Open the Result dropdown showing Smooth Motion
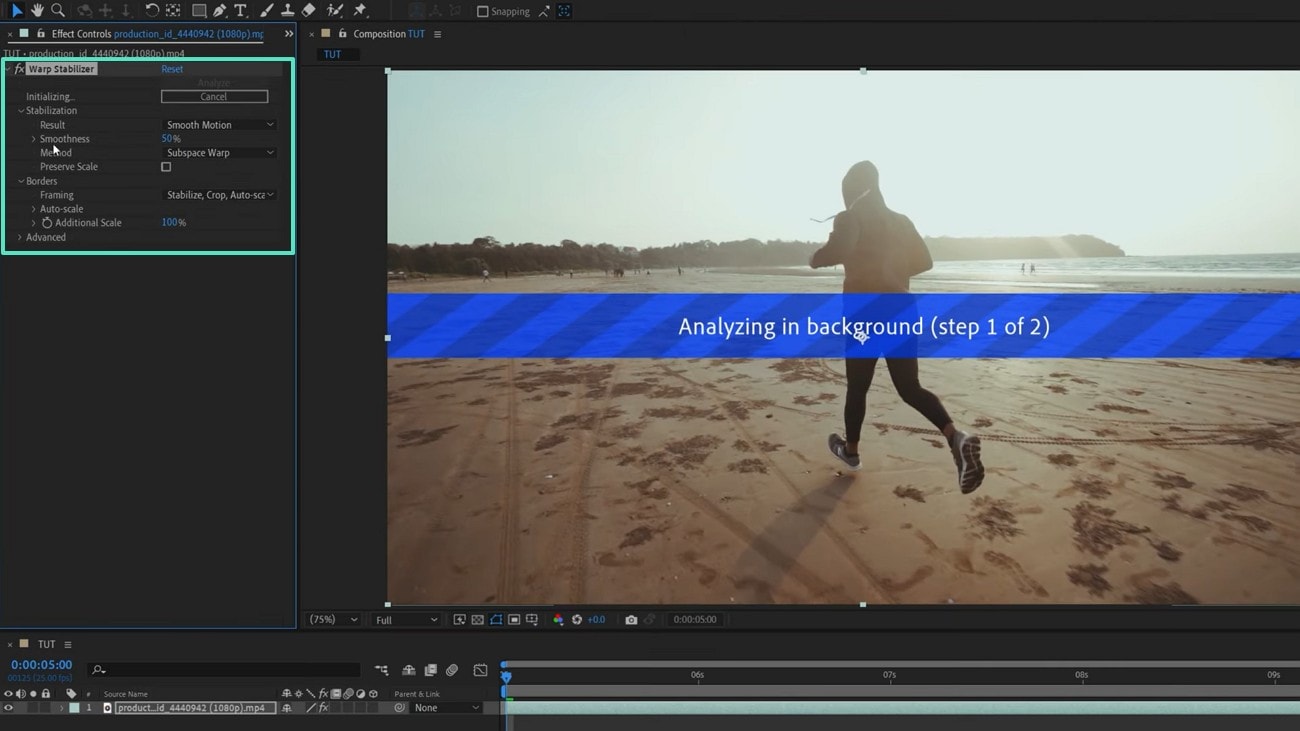The height and width of the screenshot is (731, 1300). [x=218, y=124]
